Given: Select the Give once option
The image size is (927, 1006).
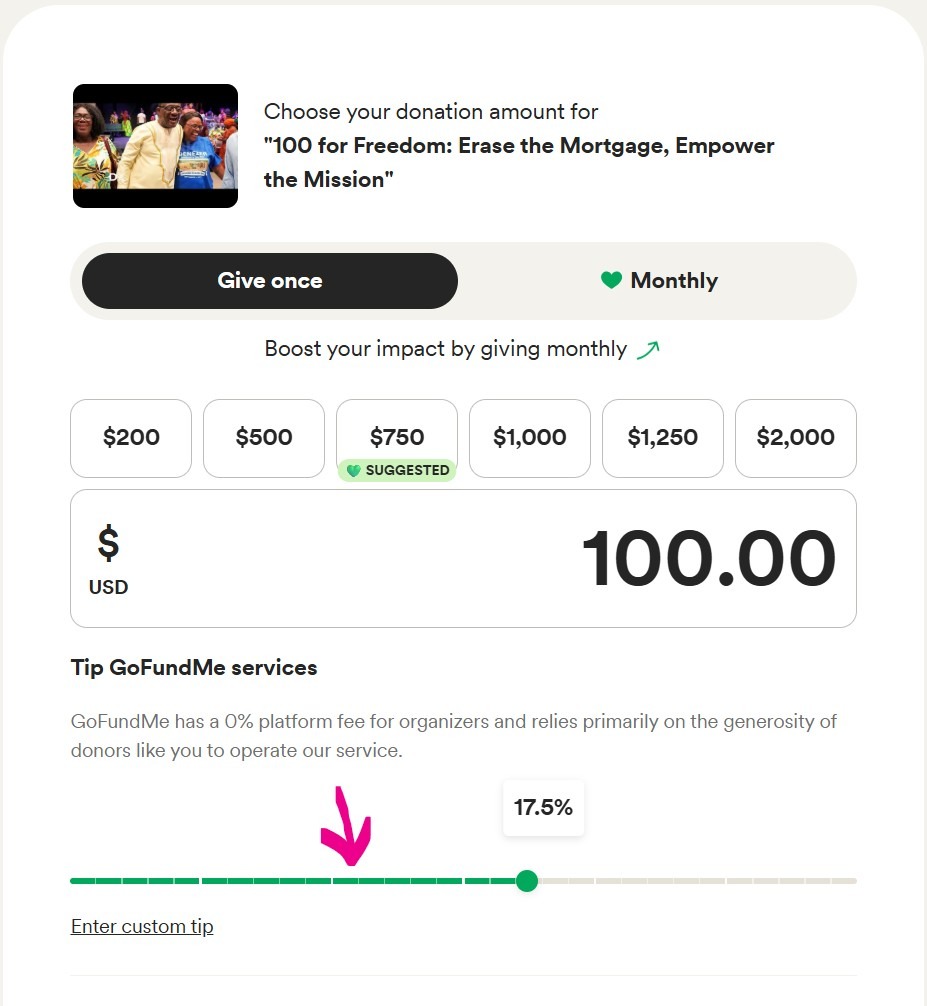Looking at the screenshot, I should click(x=270, y=281).
